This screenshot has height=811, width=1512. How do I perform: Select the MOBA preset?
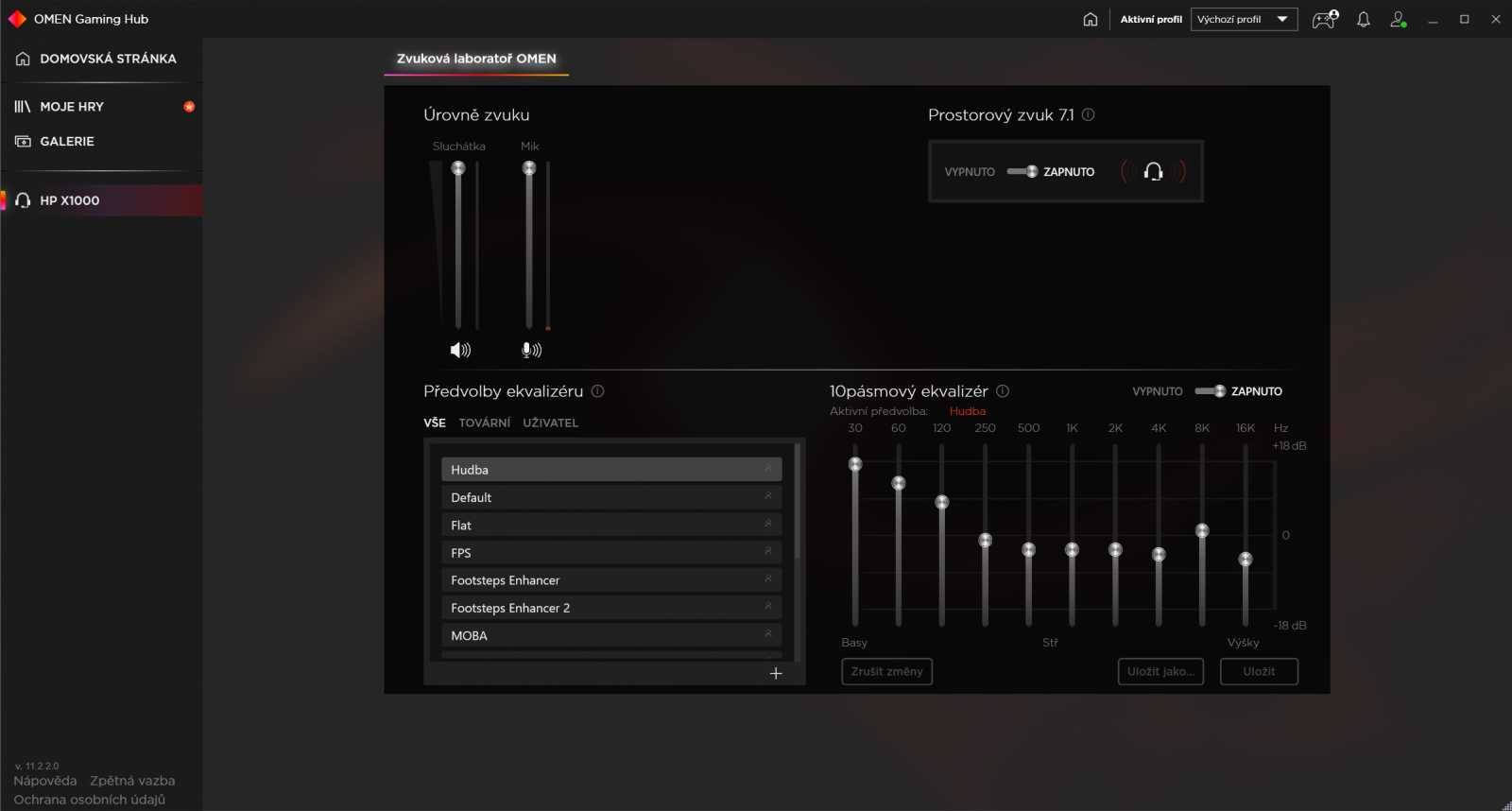click(611, 635)
